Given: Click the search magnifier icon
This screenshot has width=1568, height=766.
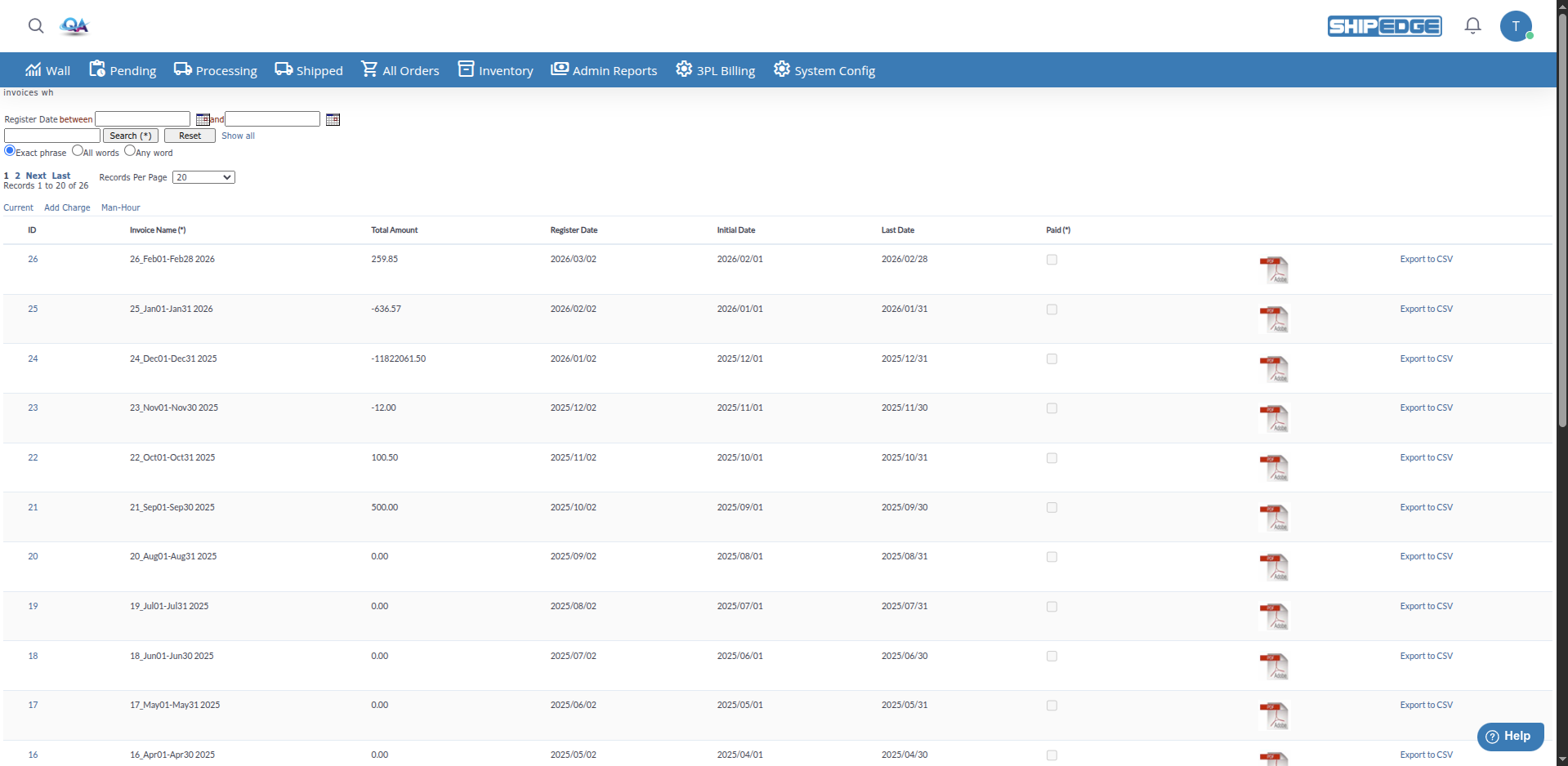Looking at the screenshot, I should (x=36, y=26).
